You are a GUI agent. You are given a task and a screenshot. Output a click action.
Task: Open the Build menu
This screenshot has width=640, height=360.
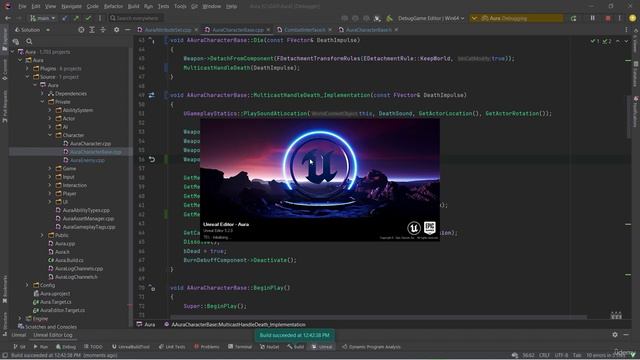(133, 6)
